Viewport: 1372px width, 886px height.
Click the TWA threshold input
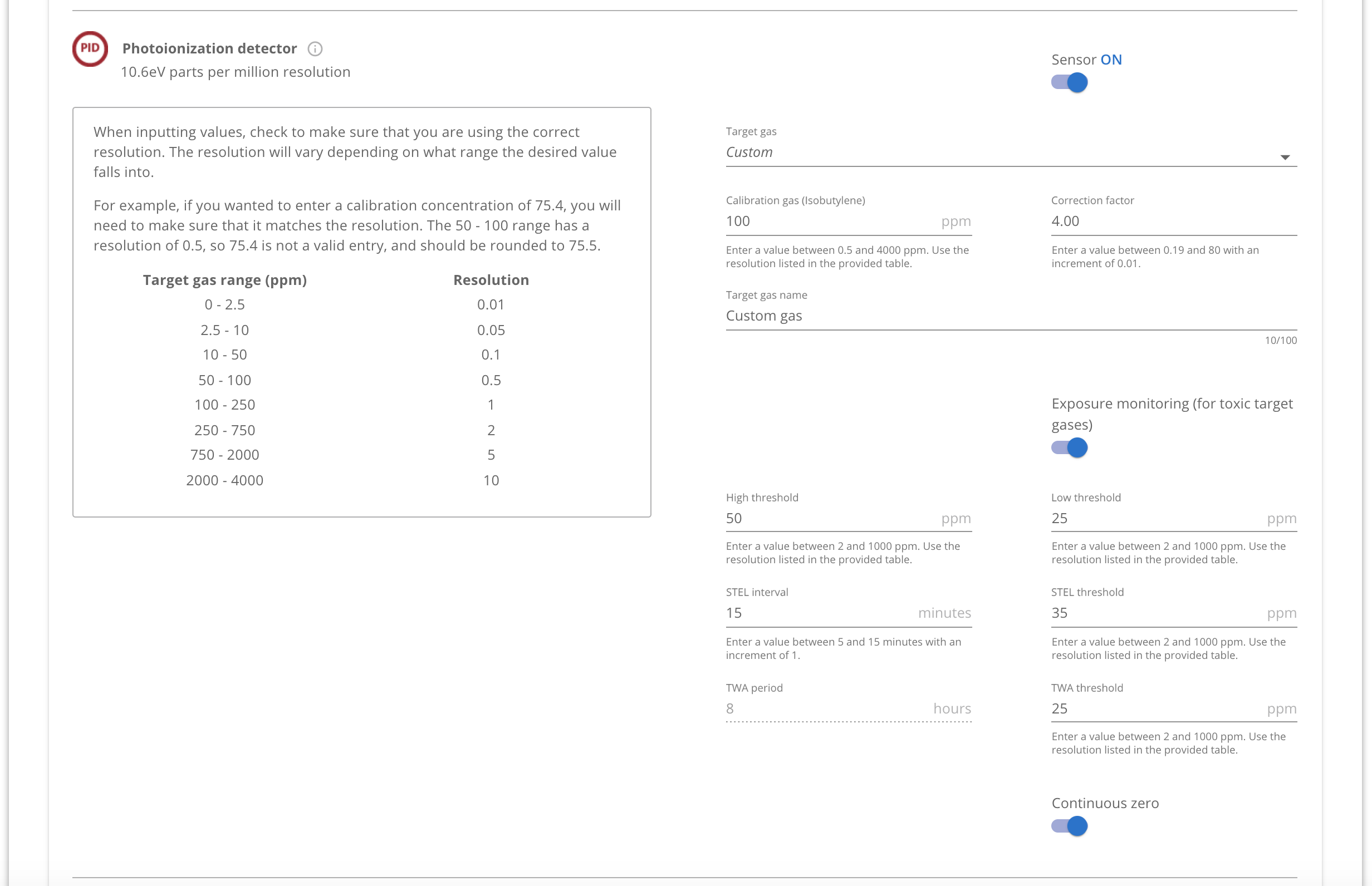[1154, 709]
